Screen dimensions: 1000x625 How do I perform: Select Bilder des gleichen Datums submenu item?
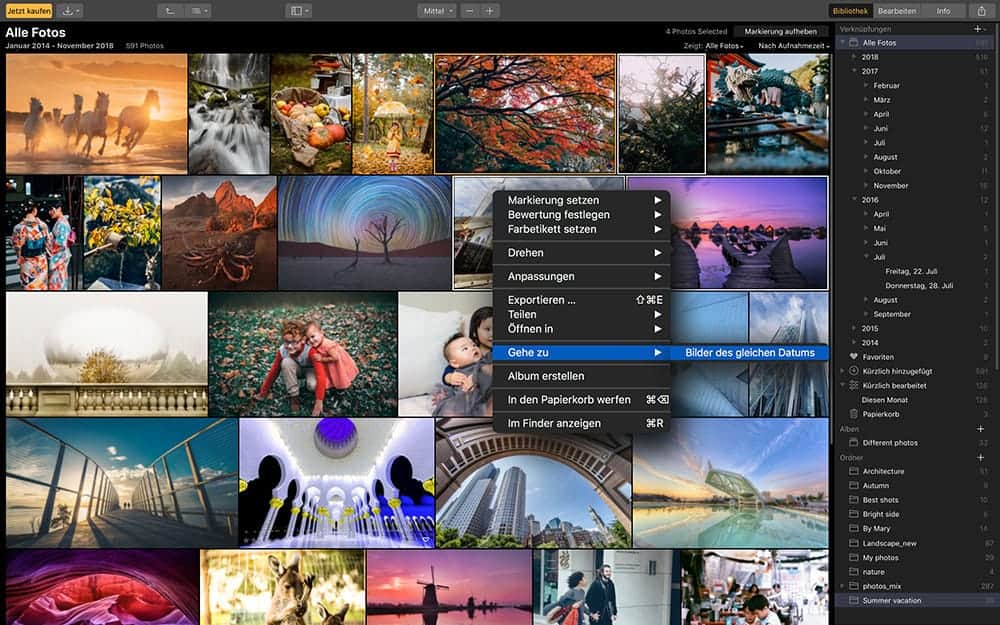[x=750, y=353]
